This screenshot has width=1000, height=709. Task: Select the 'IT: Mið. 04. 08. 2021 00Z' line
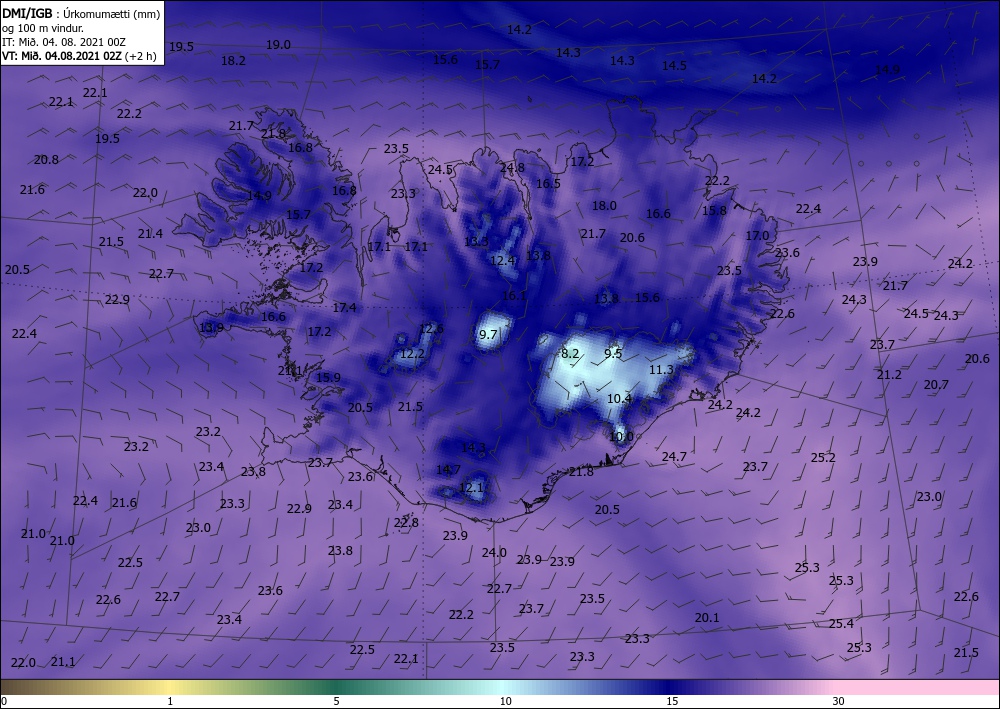click(x=64, y=42)
